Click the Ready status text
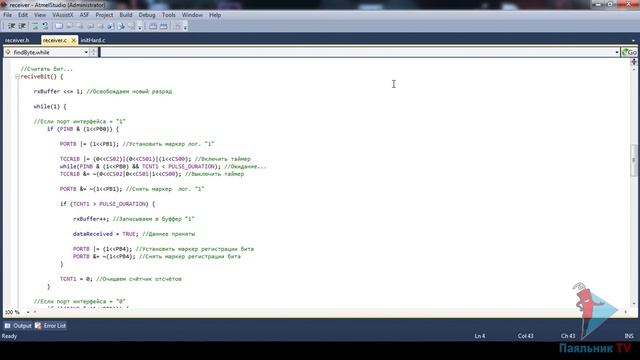 tap(9, 336)
